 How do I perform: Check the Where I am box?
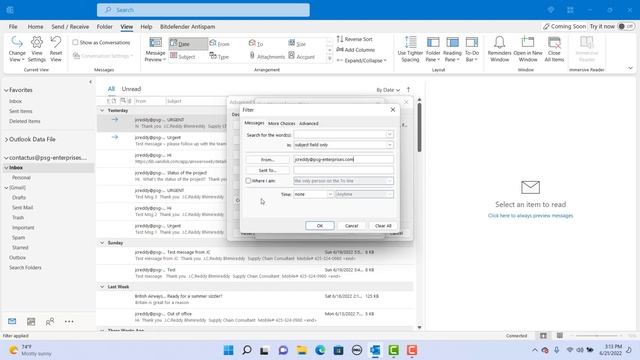(x=248, y=180)
